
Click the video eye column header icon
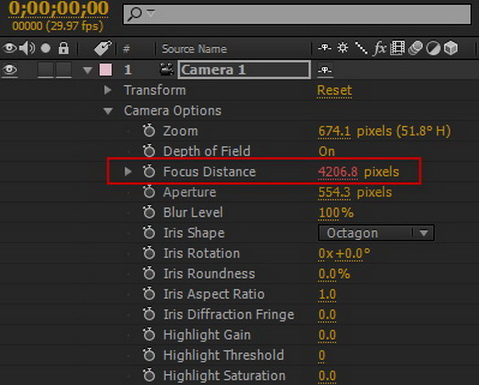point(10,48)
